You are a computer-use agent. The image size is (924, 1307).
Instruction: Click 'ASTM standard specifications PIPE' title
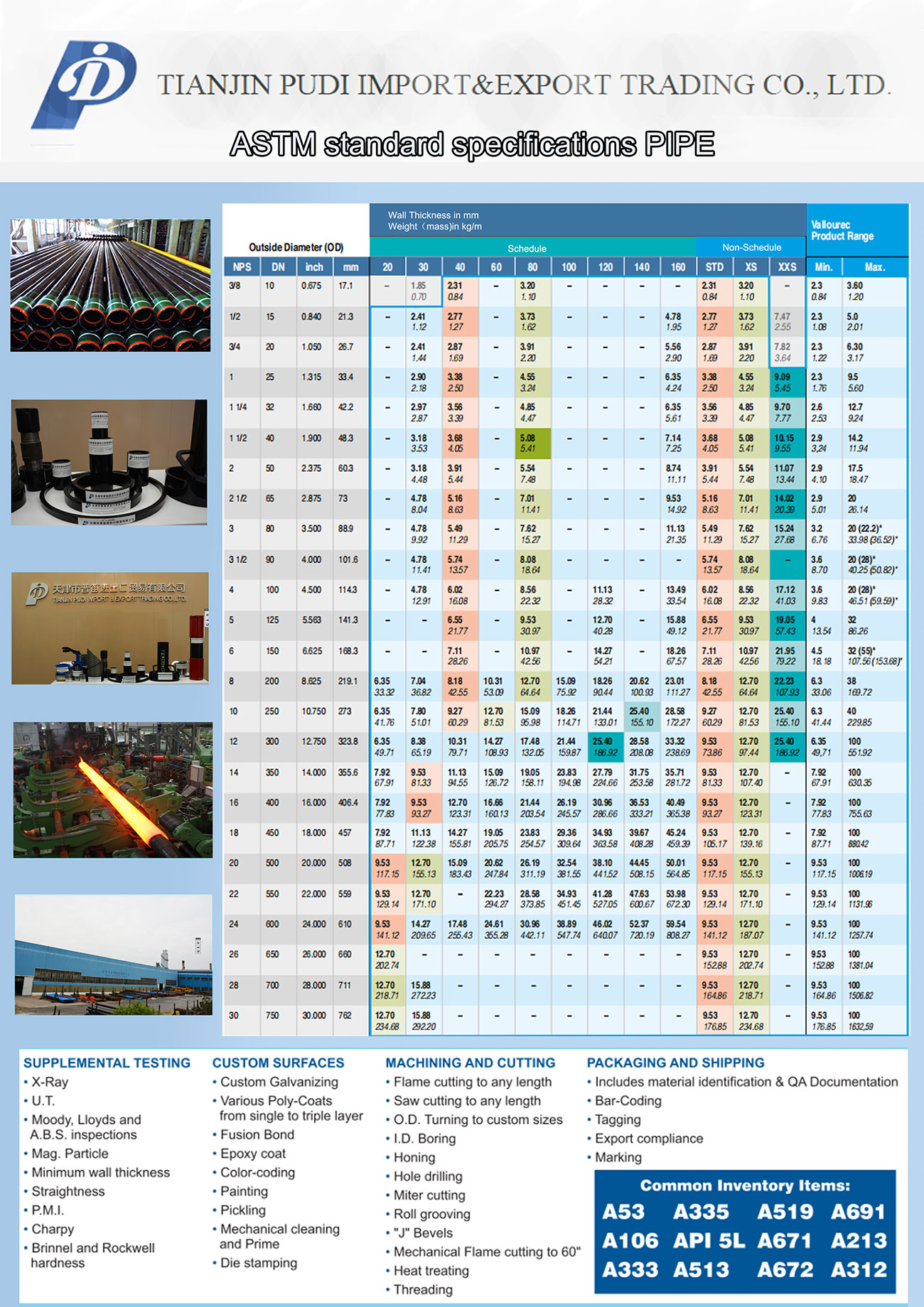point(473,144)
